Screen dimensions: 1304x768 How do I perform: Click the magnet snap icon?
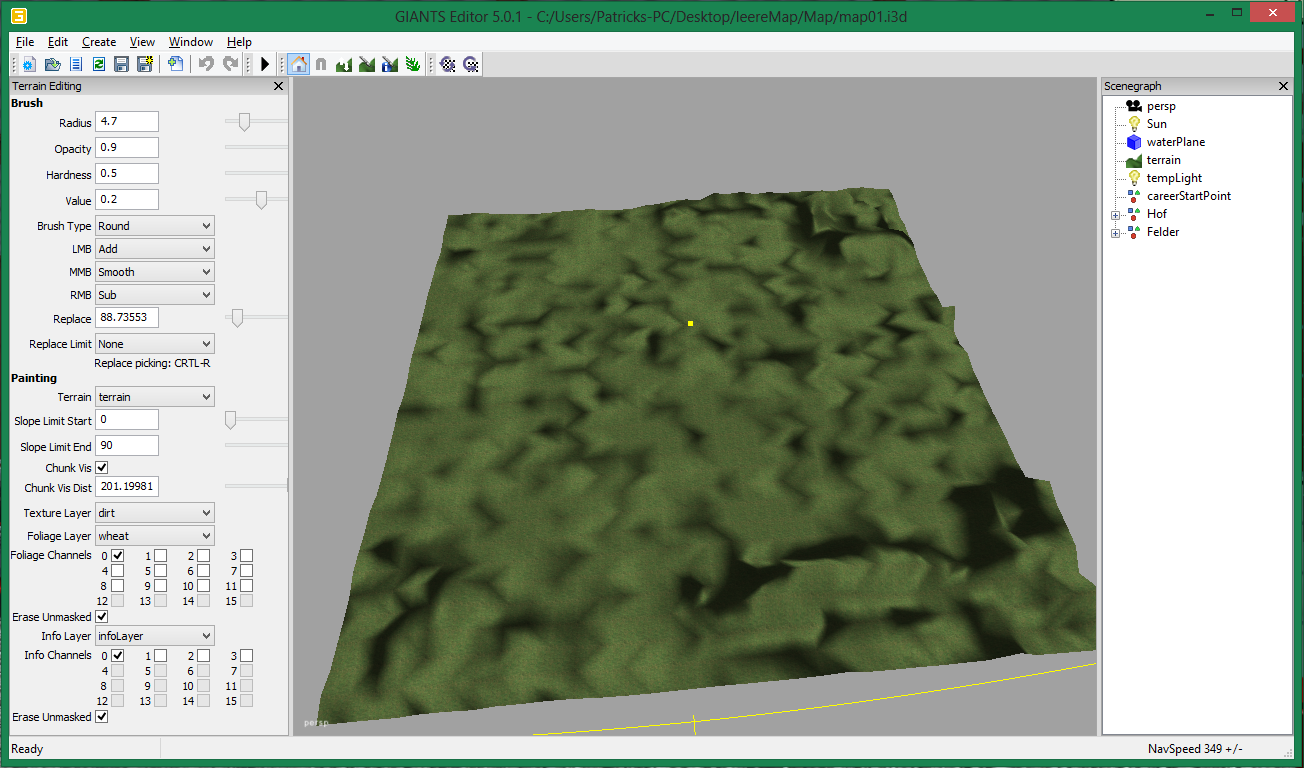tap(321, 64)
